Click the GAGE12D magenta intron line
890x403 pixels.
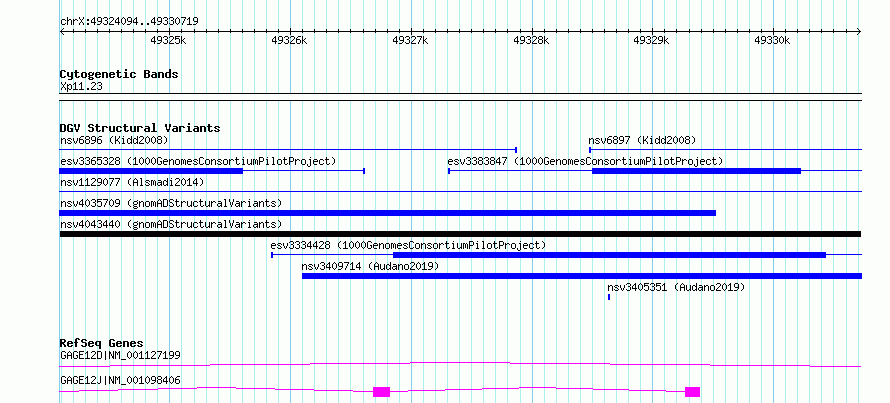tap(460, 364)
